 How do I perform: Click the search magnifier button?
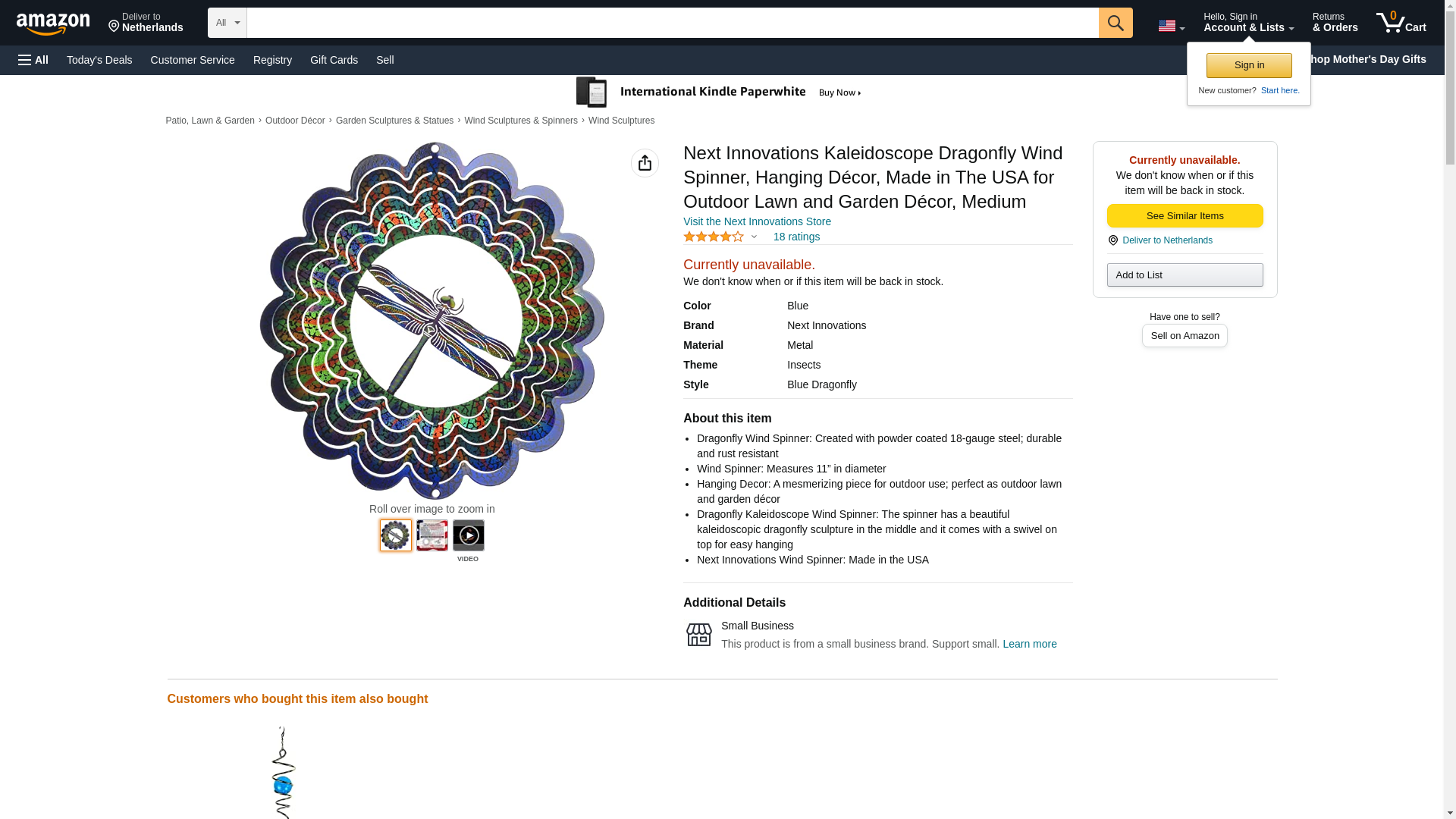click(1115, 23)
